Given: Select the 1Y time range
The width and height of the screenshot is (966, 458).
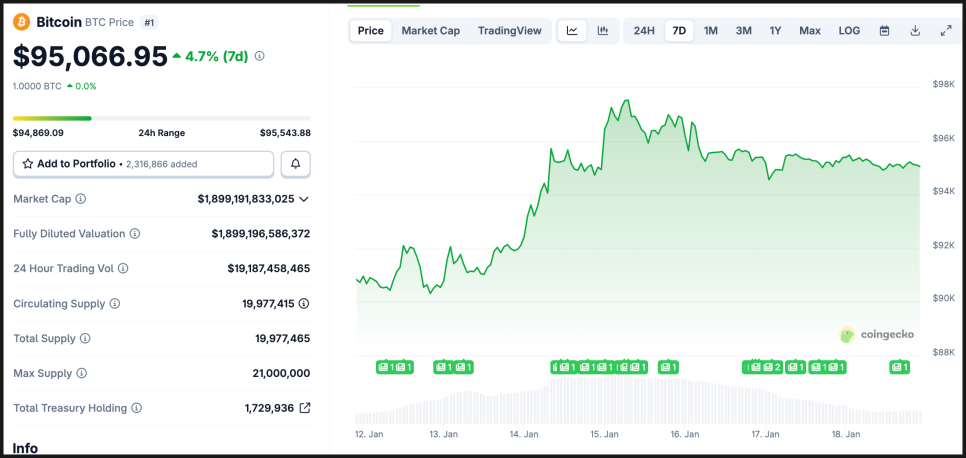Looking at the screenshot, I should [775, 31].
